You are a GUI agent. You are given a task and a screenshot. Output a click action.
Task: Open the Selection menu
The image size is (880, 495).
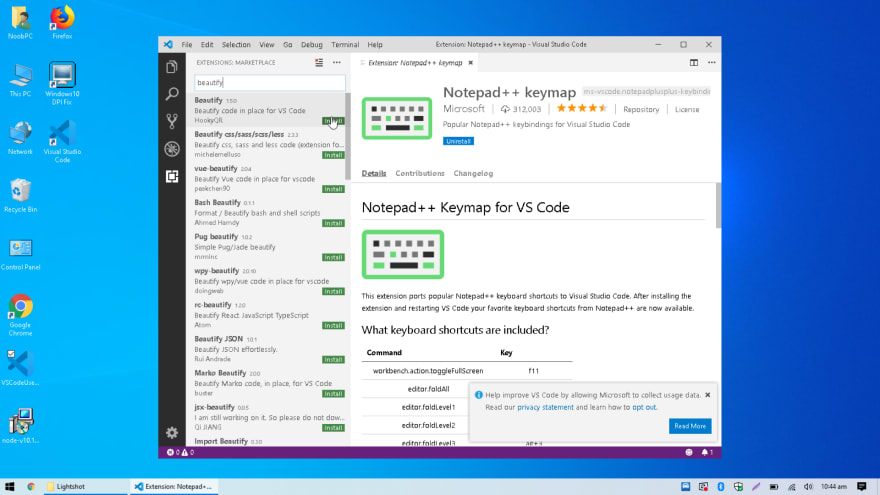click(x=236, y=45)
